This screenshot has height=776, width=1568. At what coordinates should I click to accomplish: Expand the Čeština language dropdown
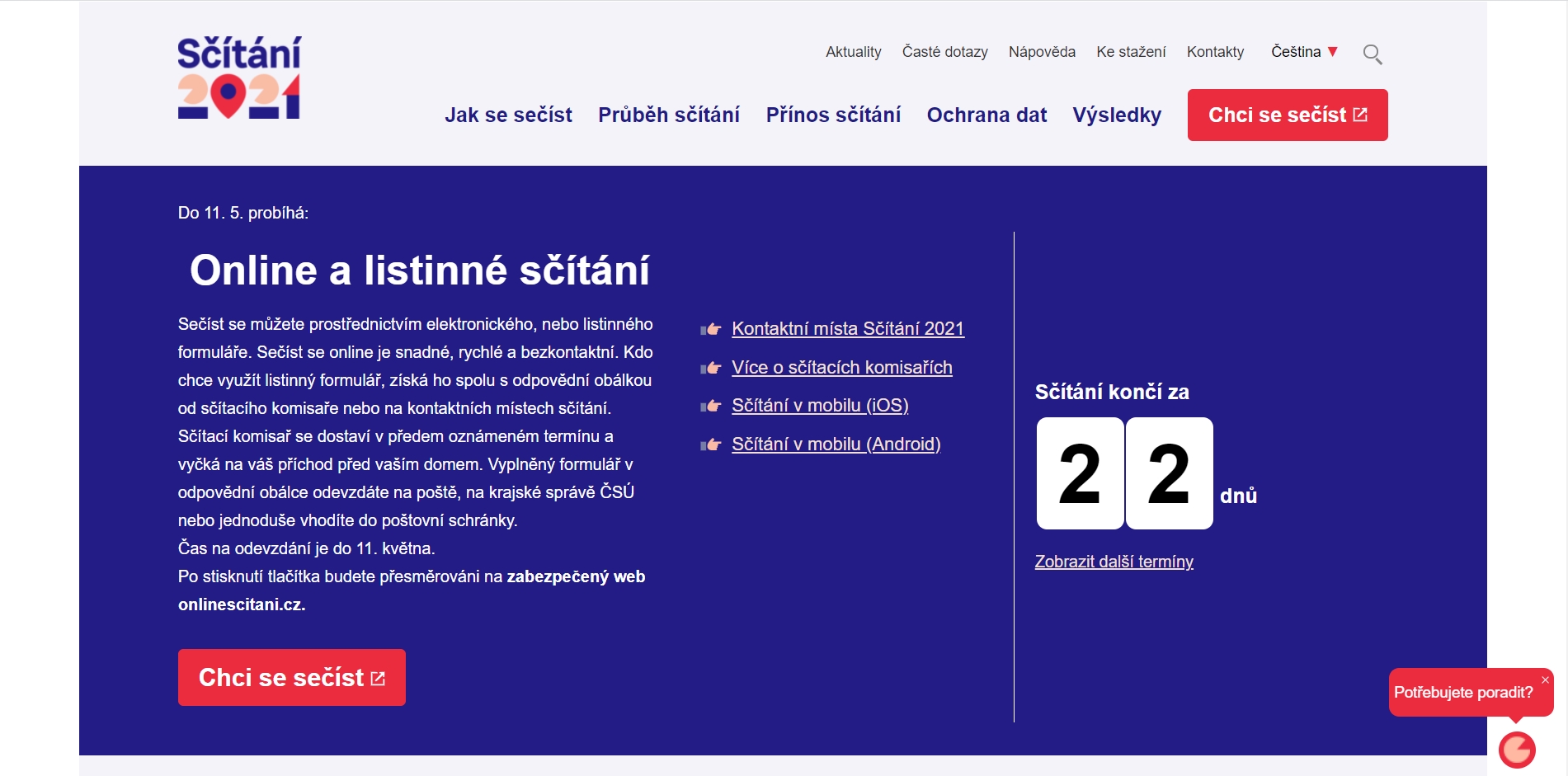[1303, 52]
